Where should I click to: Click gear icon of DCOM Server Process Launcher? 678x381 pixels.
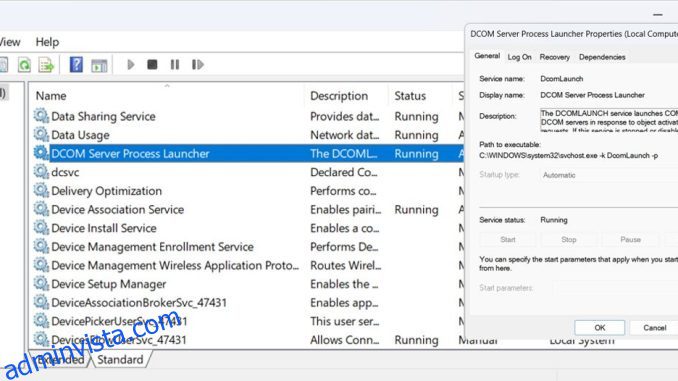(x=41, y=153)
